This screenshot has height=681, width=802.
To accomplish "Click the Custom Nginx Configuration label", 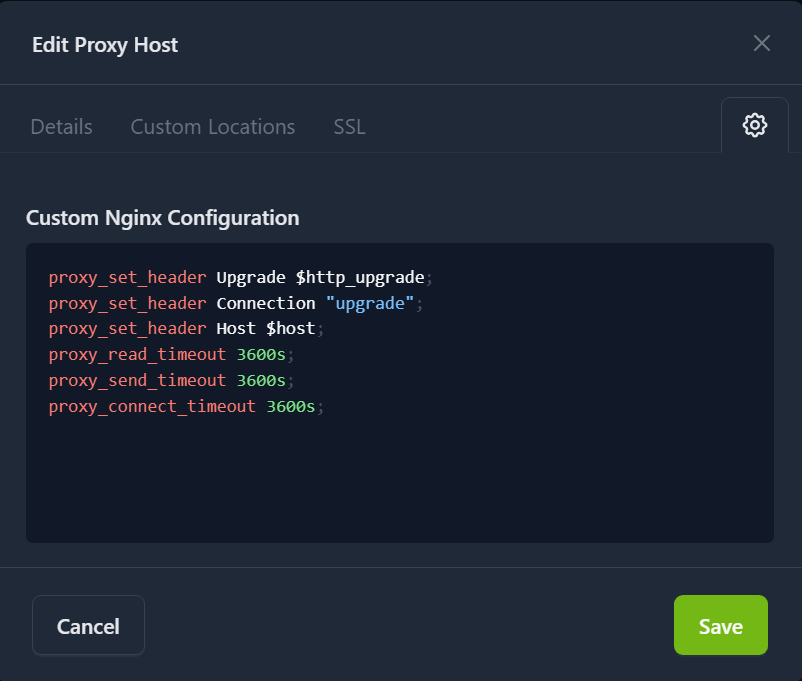I will click(162, 217).
